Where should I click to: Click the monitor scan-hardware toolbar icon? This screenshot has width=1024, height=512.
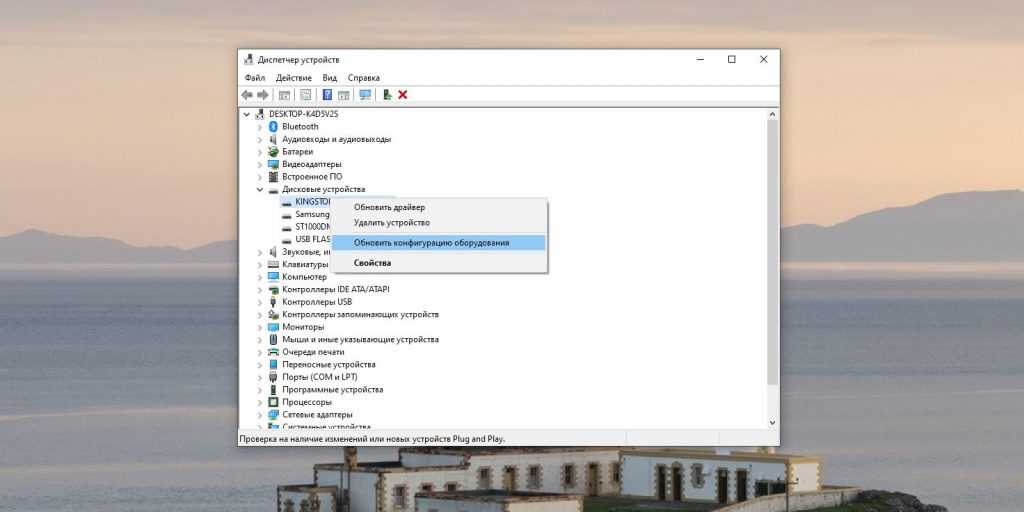365,95
